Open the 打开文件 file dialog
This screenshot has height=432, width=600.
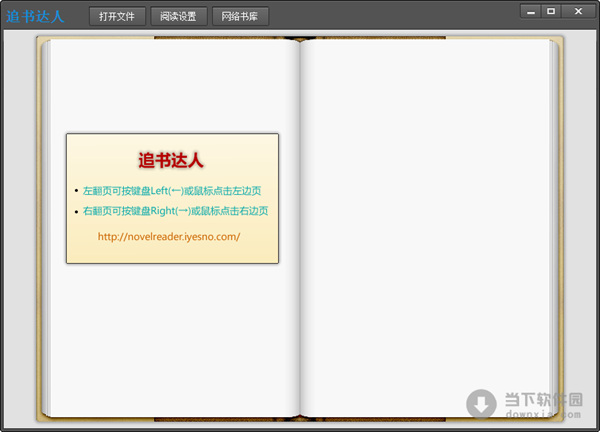[117, 16]
